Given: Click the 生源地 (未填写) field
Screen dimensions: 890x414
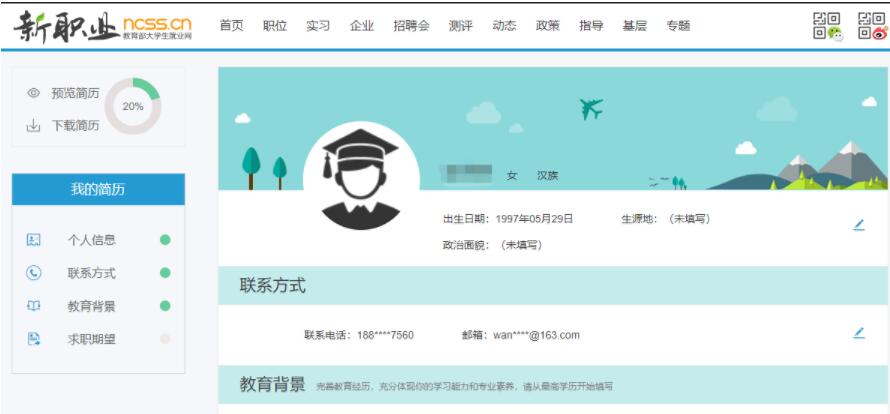Looking at the screenshot, I should point(666,219).
